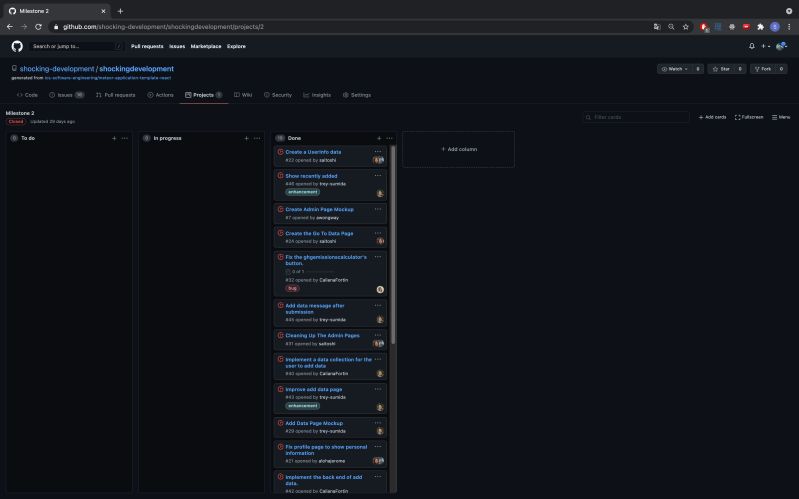This screenshot has width=799, height=499.
Task: Switch to the Actions tab
Action: pyautogui.click(x=161, y=95)
